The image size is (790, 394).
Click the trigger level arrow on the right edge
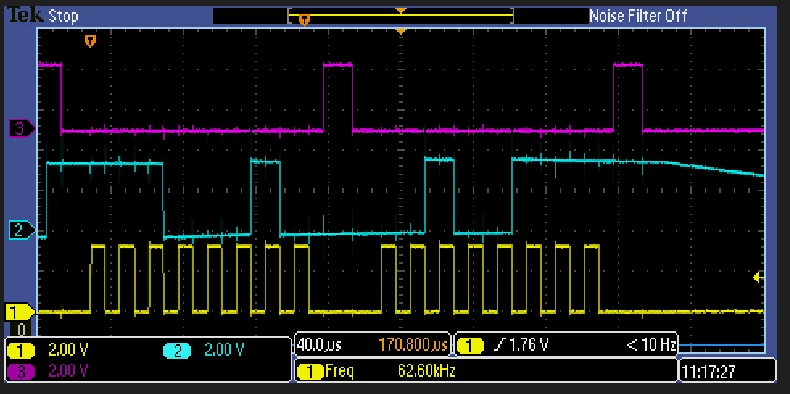point(758,277)
